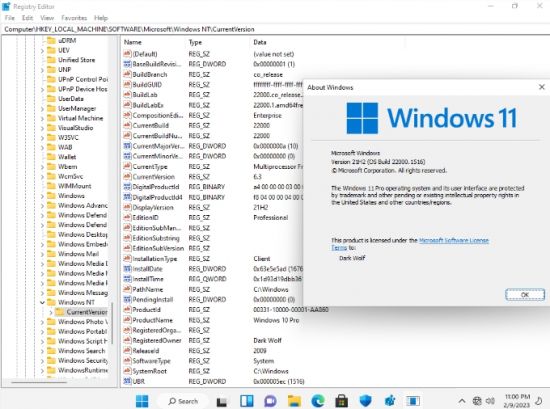
Task: Open the Windows Start button
Action: coord(142,401)
